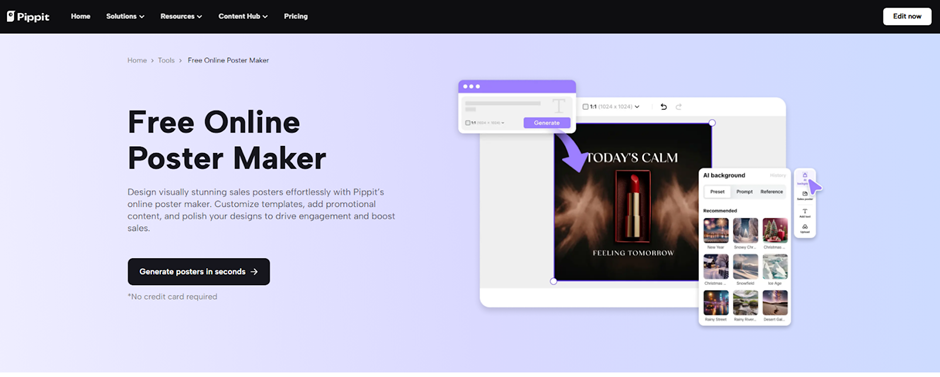
Task: Pick the Christmas cabin background in middle row
Action: 716,267
